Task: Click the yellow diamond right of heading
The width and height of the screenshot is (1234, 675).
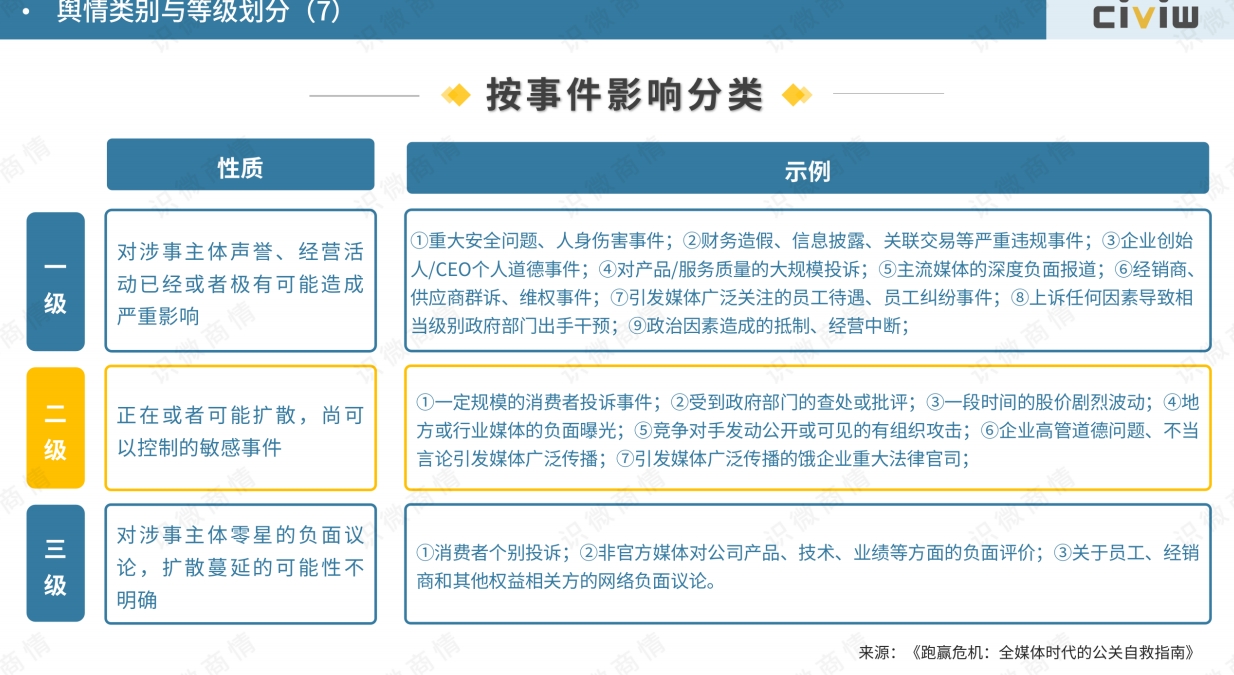Action: click(x=796, y=95)
